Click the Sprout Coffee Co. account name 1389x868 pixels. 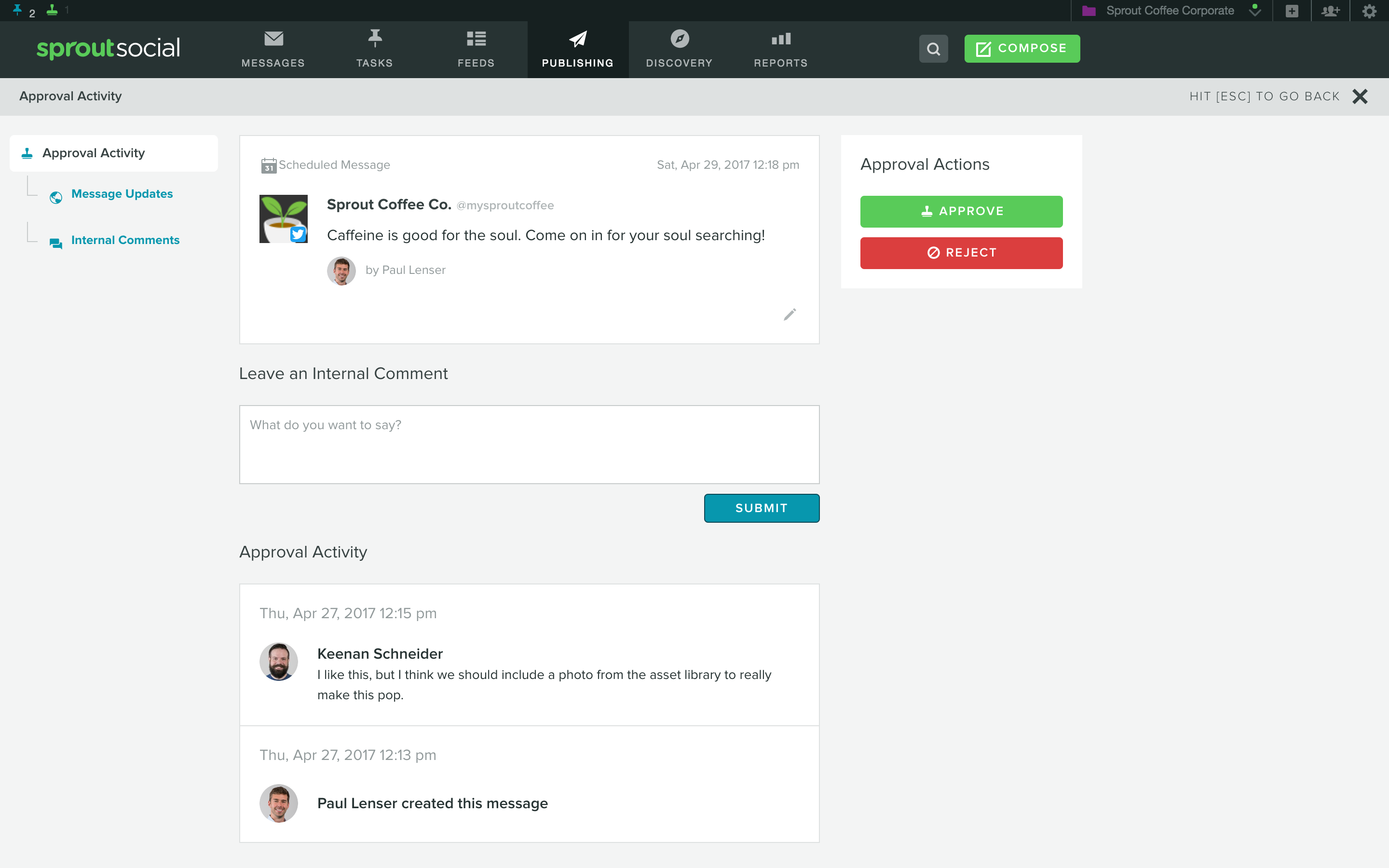tap(389, 204)
